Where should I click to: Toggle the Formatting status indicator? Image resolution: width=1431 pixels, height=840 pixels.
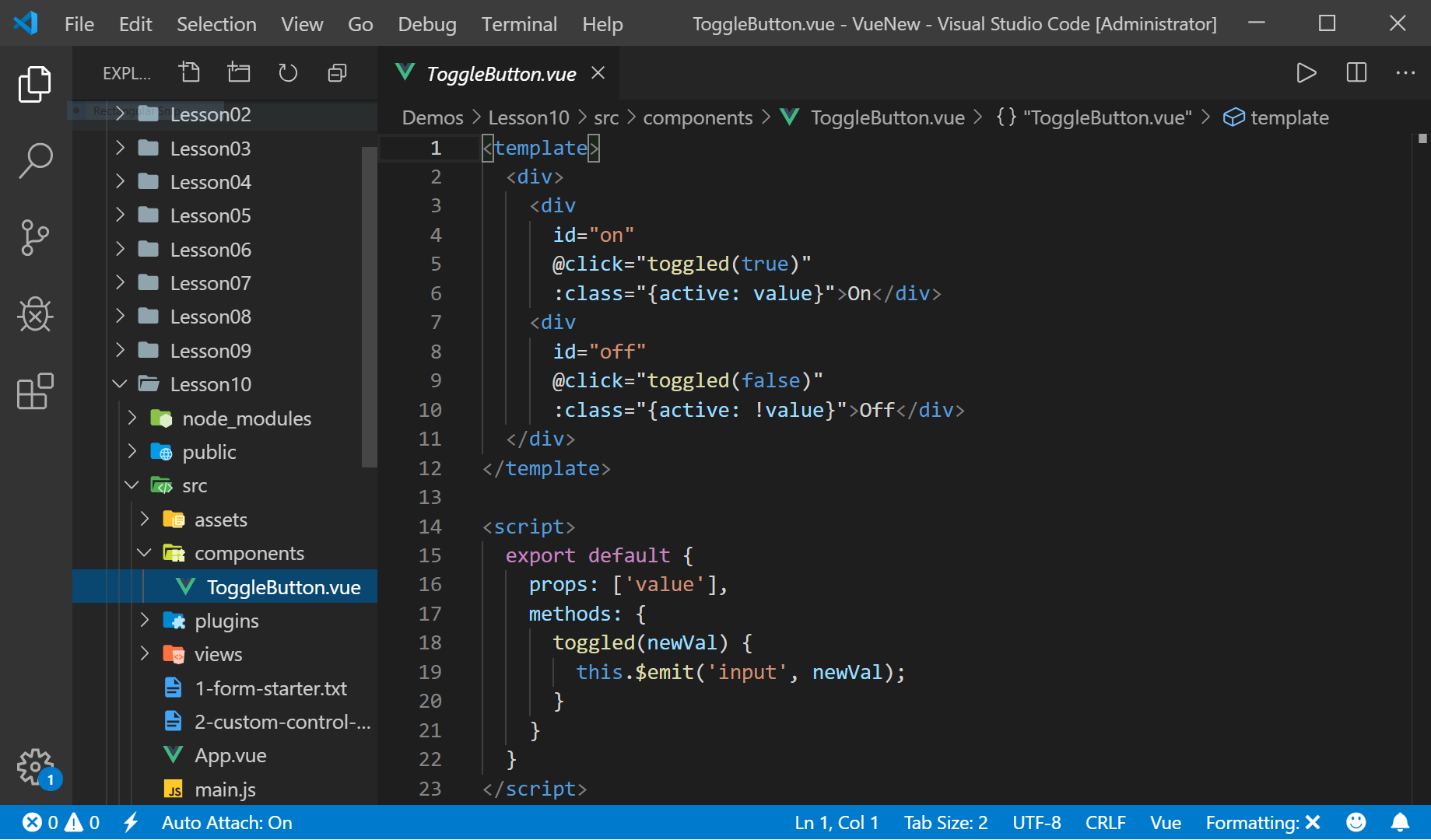1261,822
